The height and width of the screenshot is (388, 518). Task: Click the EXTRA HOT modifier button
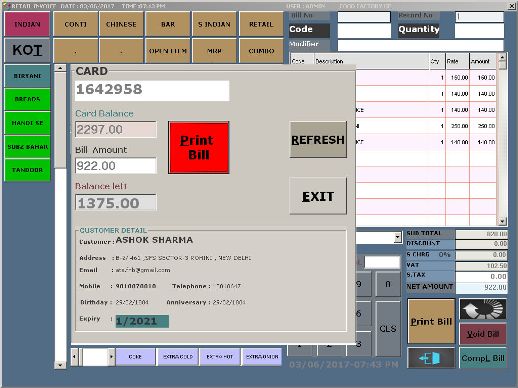(220, 357)
